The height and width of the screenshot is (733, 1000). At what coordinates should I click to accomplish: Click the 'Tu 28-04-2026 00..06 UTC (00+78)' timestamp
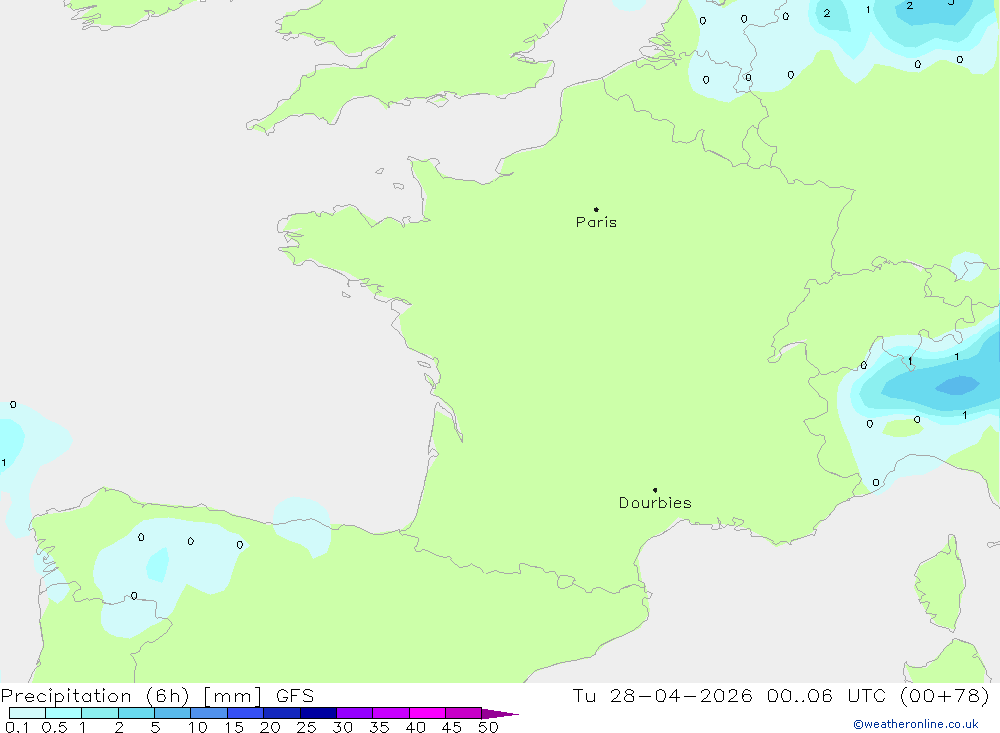781,696
